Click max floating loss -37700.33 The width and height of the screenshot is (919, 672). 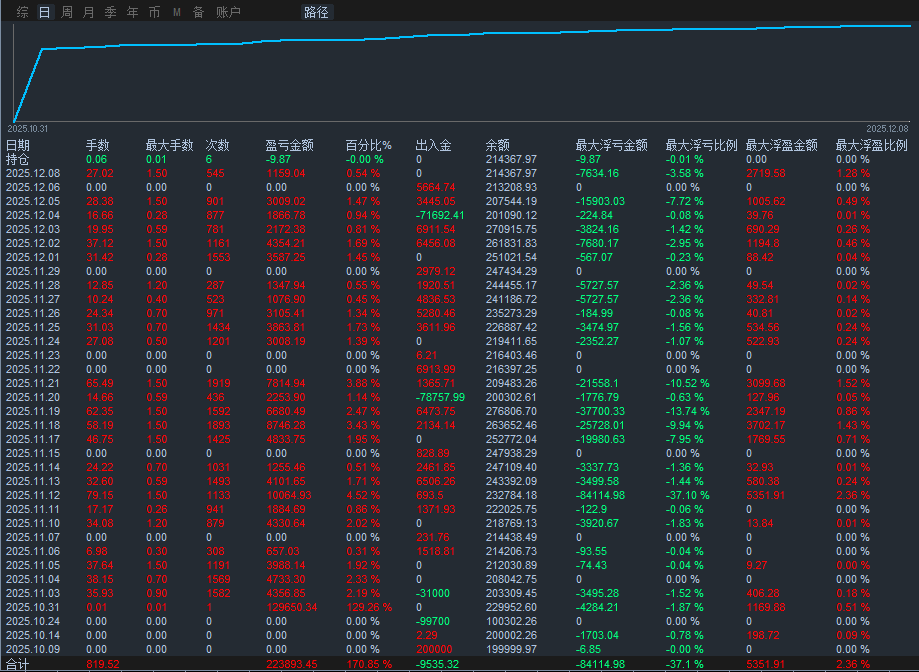600,411
